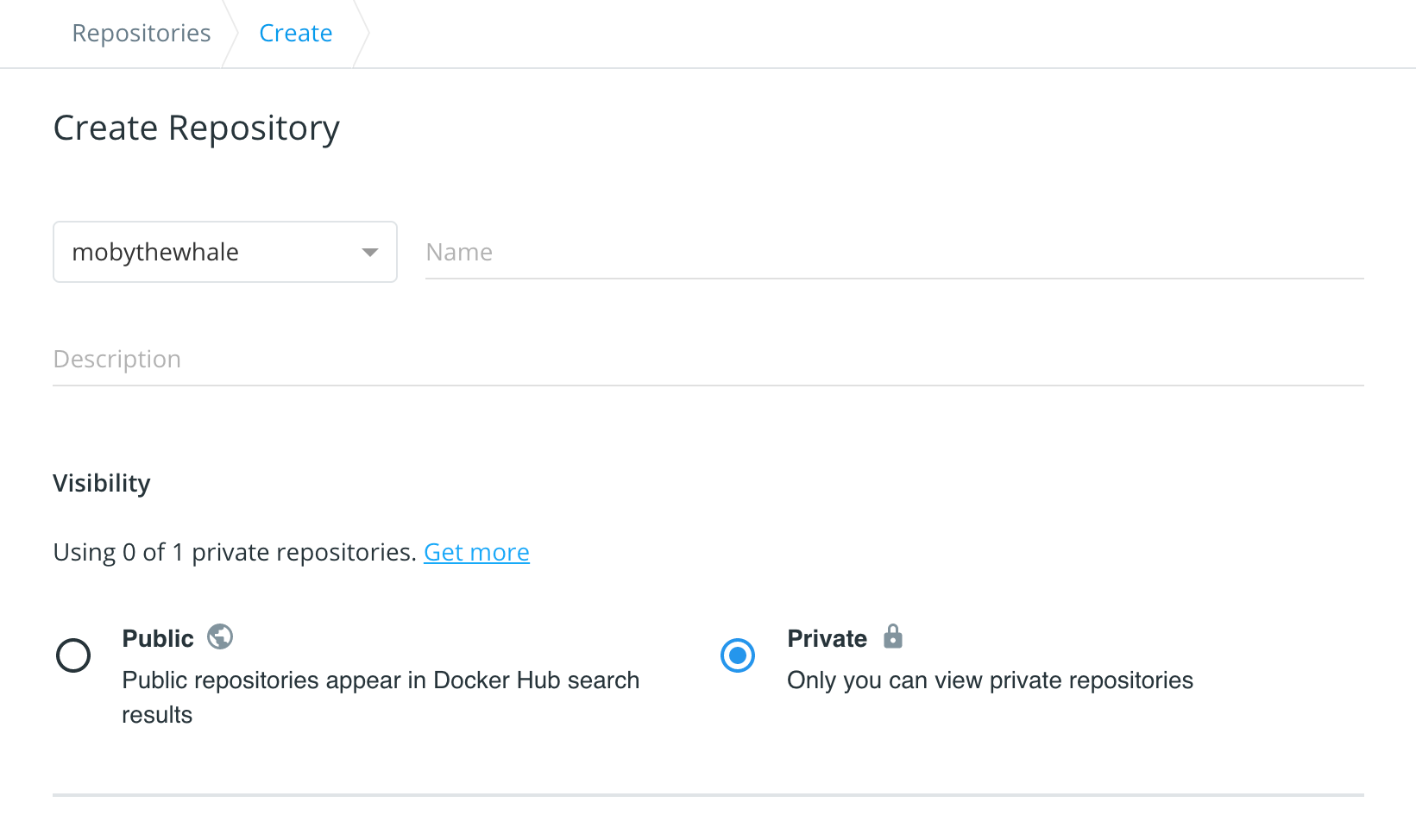
Task: Click the Description text field
Action: [604, 359]
